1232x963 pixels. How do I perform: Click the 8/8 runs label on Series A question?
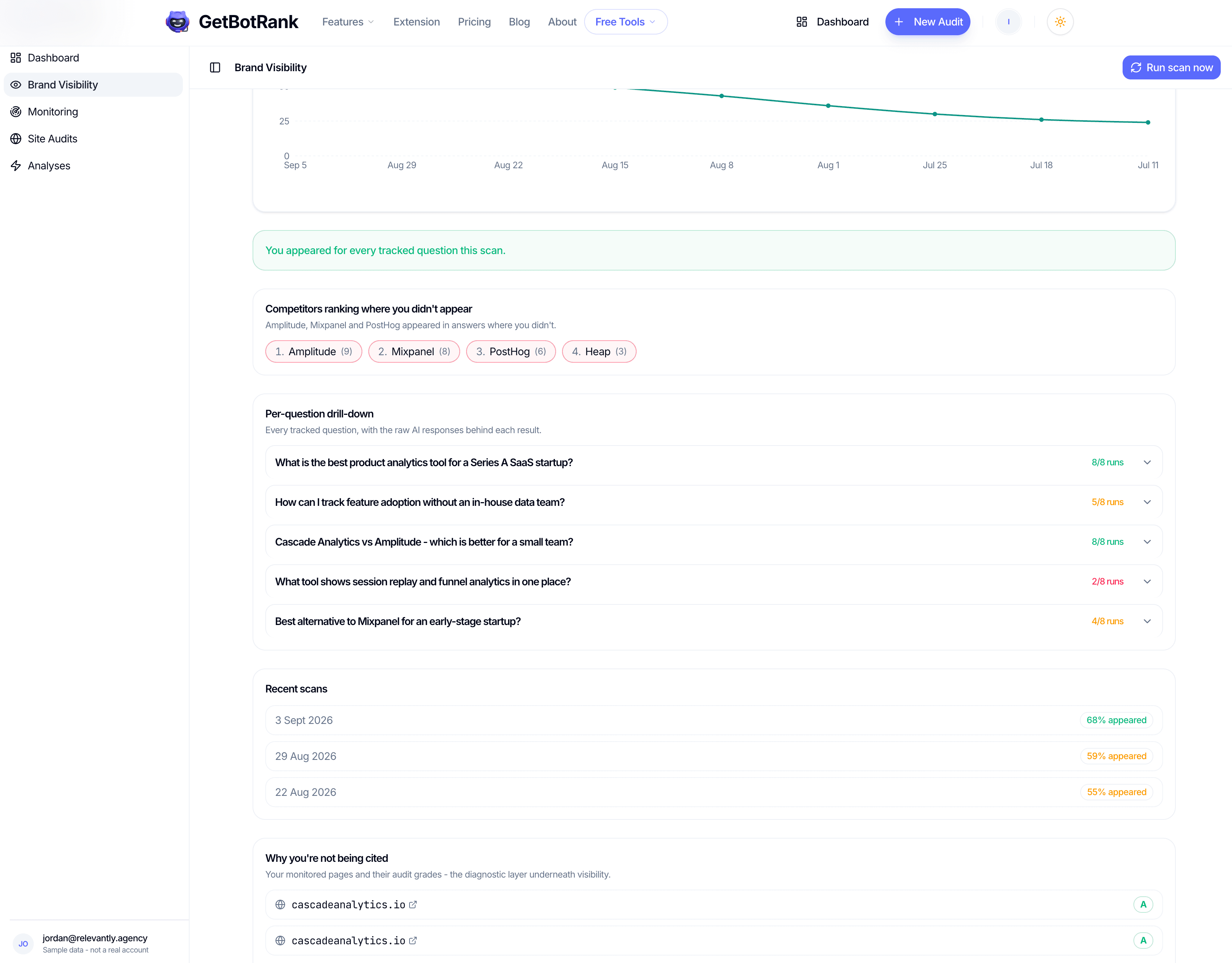[1107, 463]
